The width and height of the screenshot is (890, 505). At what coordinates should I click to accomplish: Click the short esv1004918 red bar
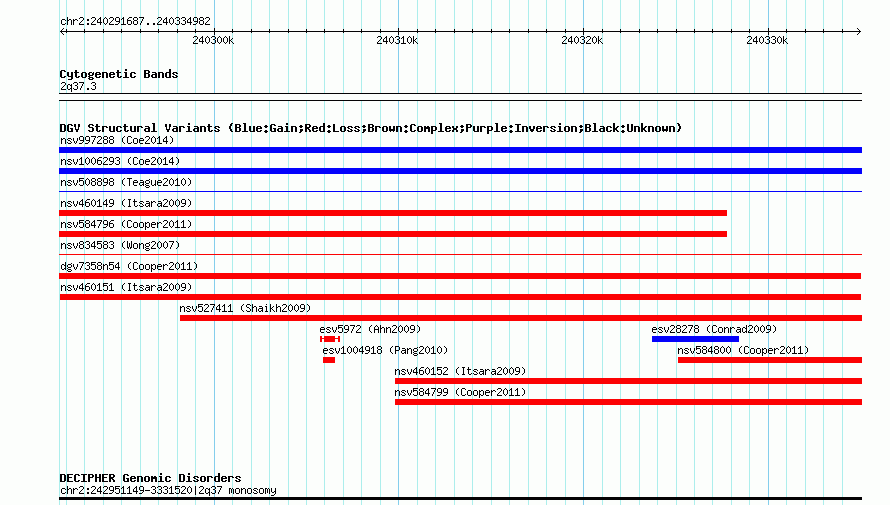(329, 360)
